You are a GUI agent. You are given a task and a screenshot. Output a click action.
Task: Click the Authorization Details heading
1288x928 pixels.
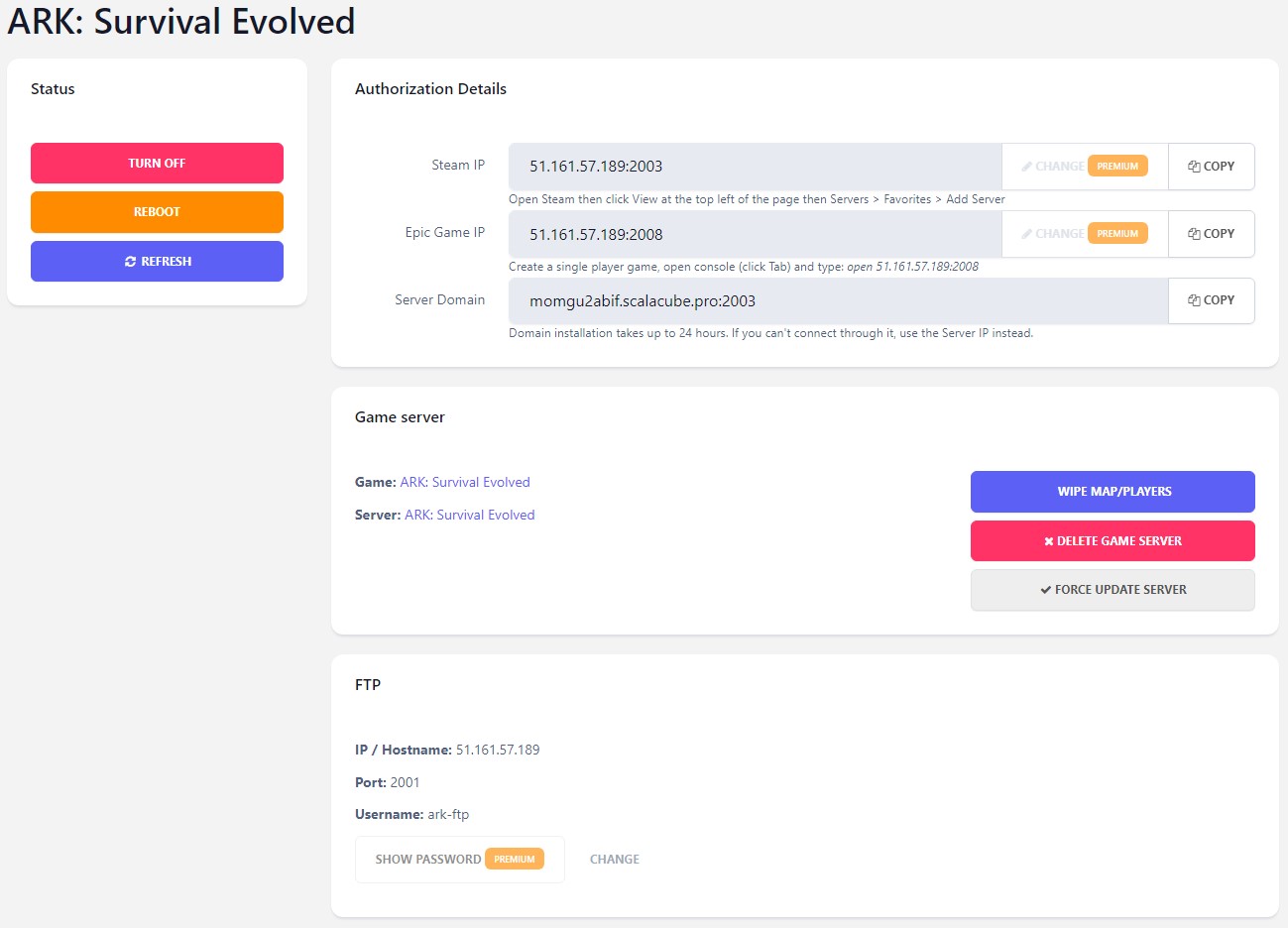430,89
